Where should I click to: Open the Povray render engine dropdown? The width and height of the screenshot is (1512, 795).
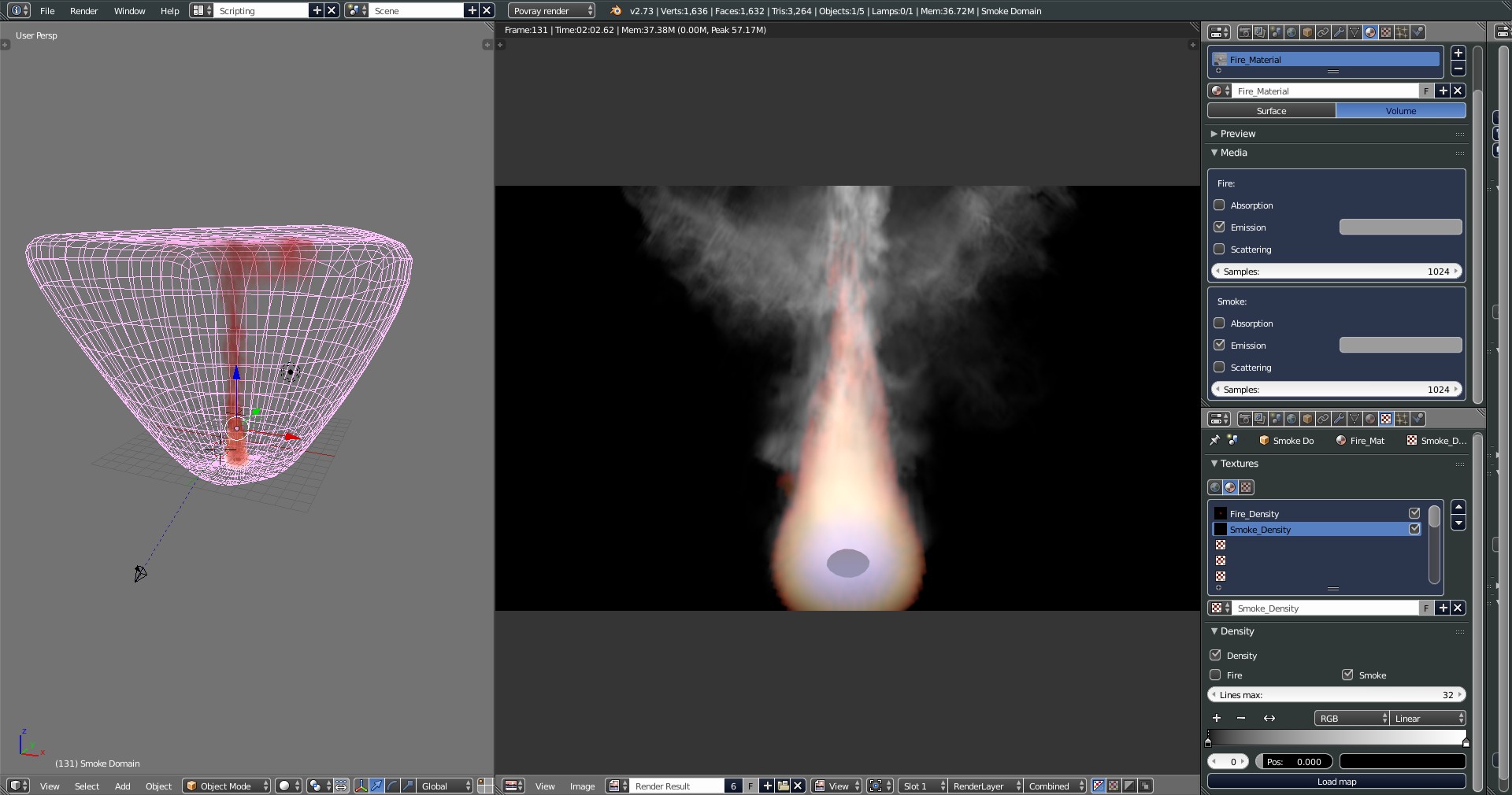click(x=551, y=11)
